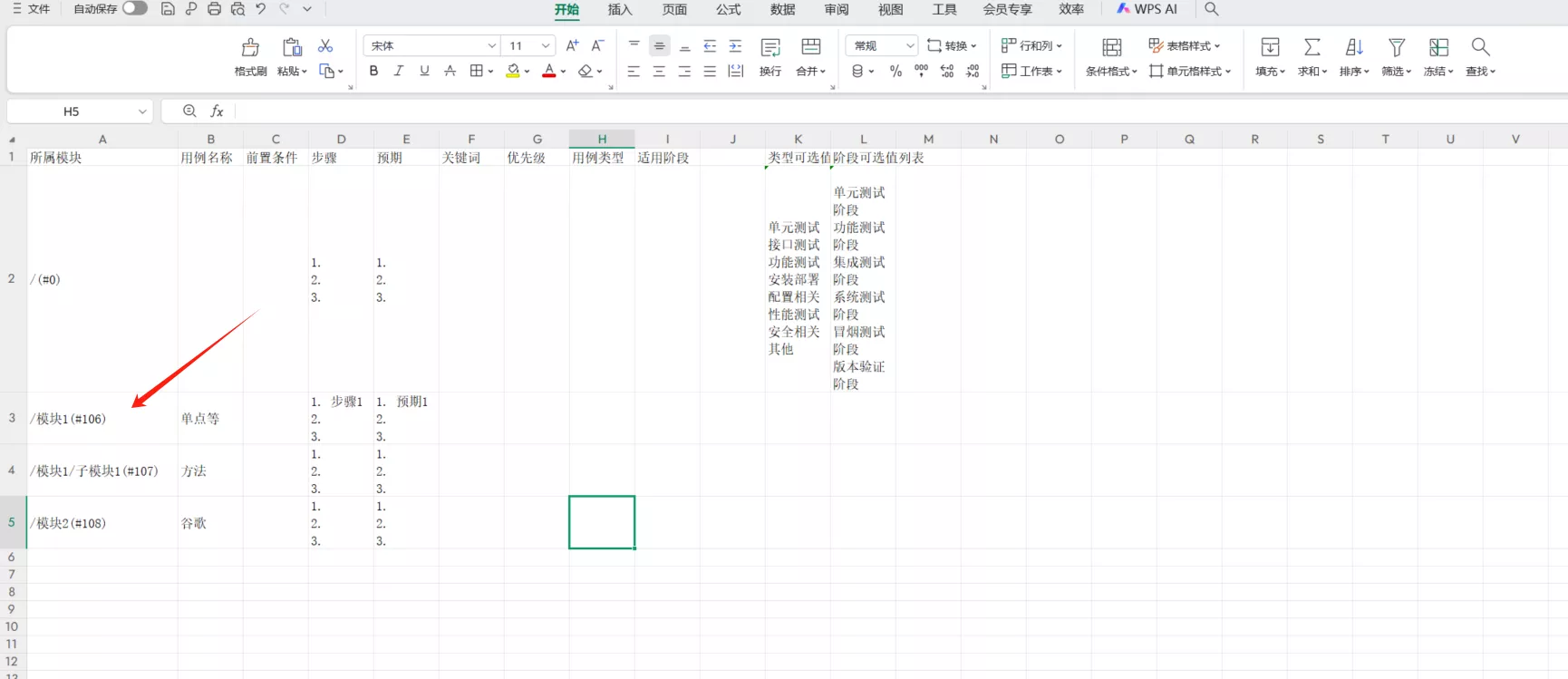Click the Sum (求和) sigma icon

click(1312, 47)
